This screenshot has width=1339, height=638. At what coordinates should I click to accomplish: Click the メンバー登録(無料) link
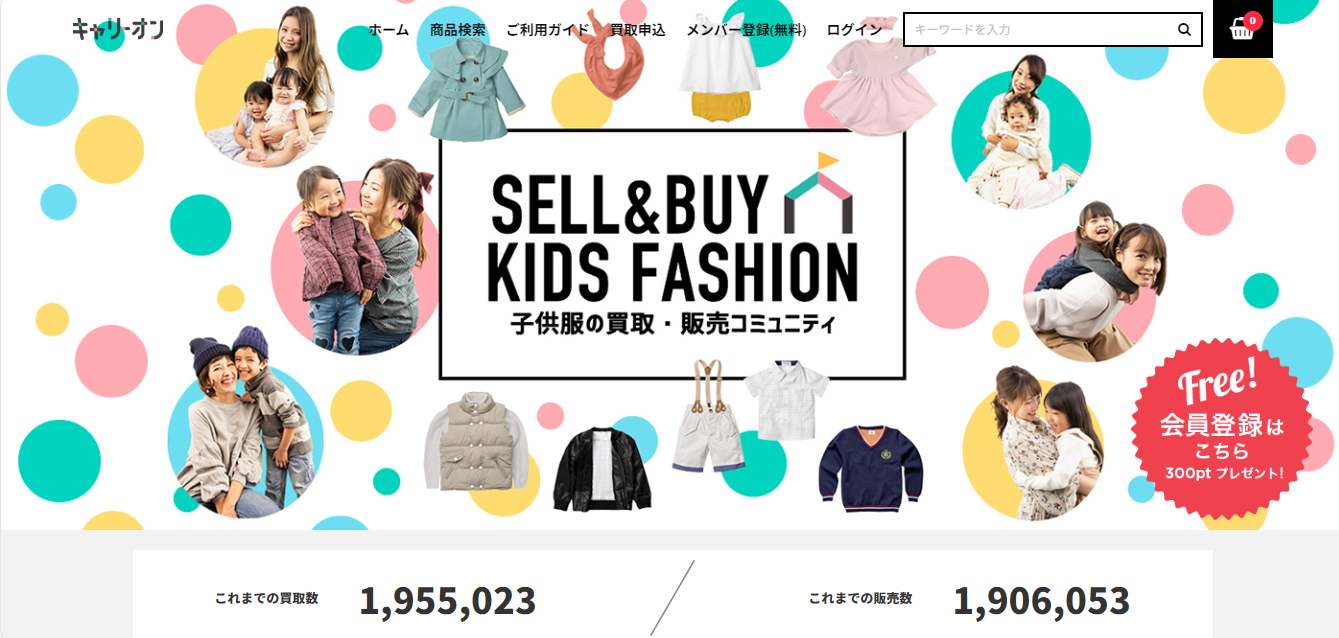click(746, 30)
